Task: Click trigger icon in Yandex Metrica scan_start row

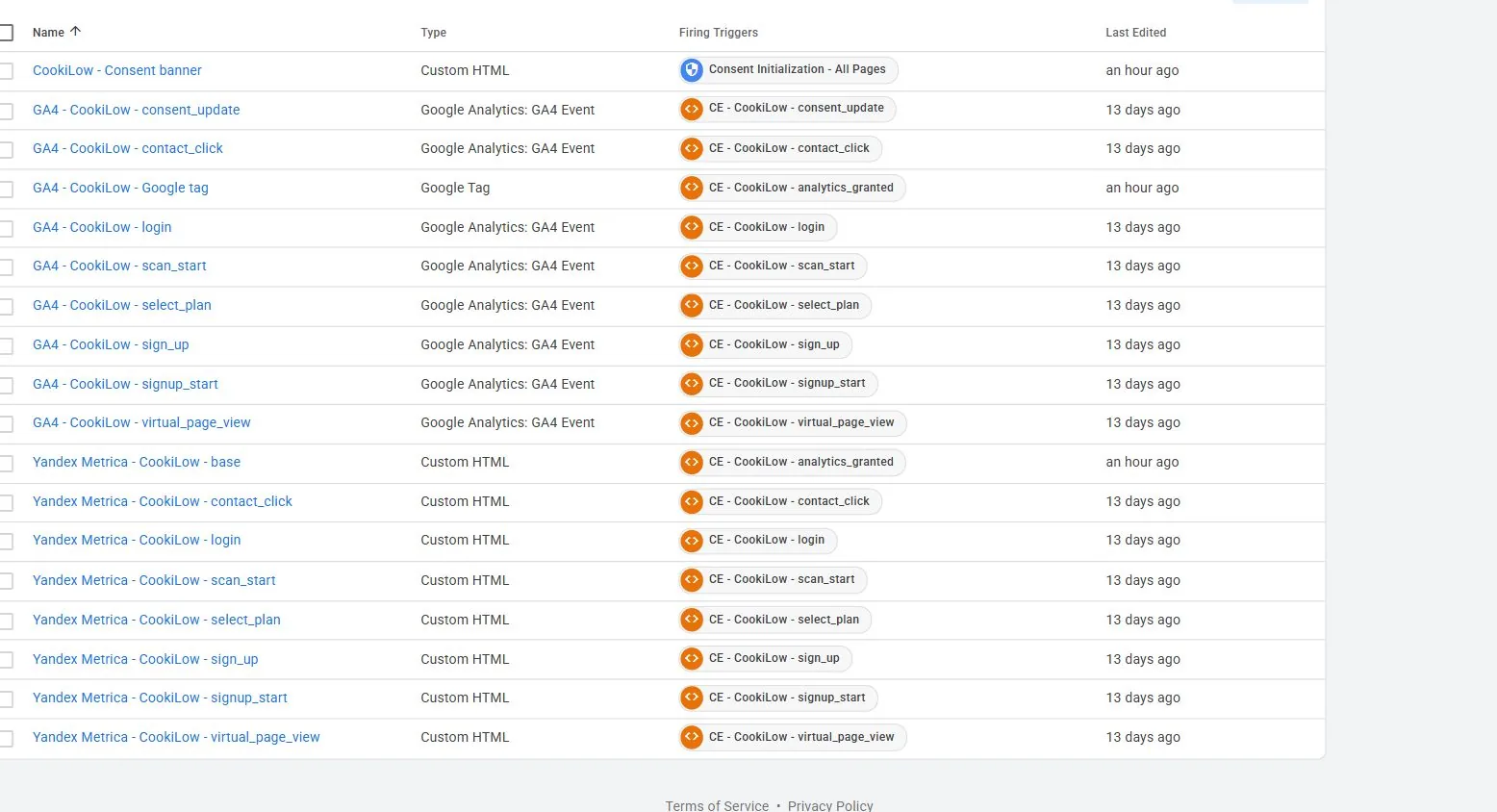Action: [692, 579]
